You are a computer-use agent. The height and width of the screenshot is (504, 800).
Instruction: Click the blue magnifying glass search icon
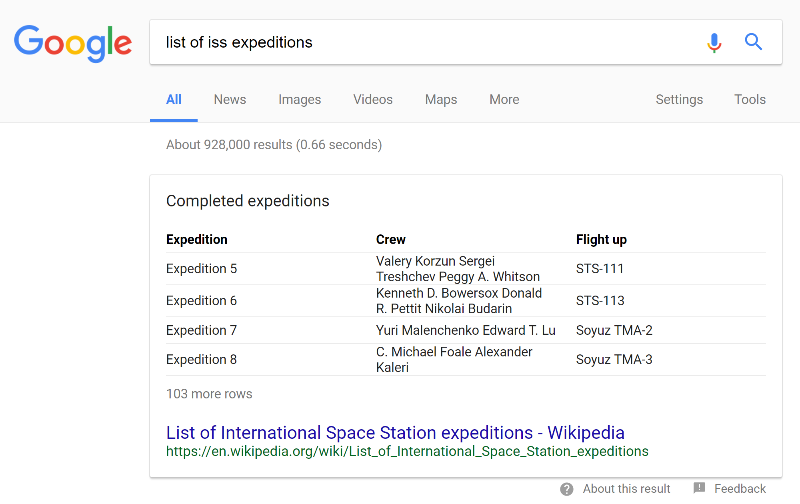pos(754,42)
